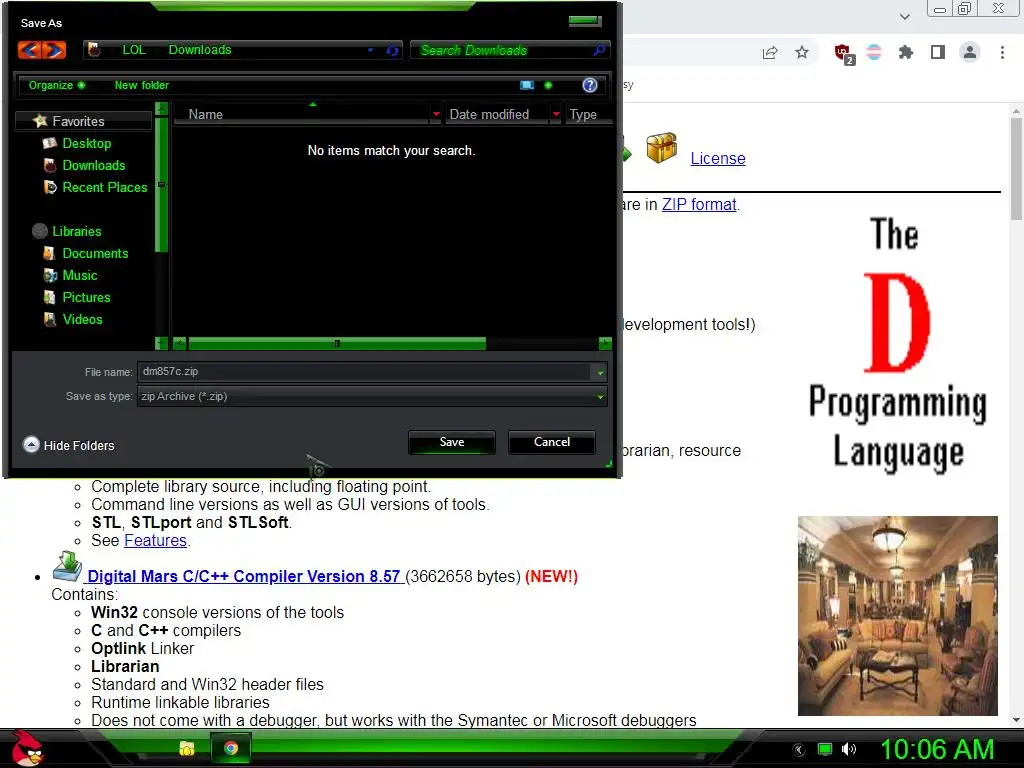The image size is (1024, 768).
Task: Expand the File name dropdown arrow
Action: (x=600, y=372)
